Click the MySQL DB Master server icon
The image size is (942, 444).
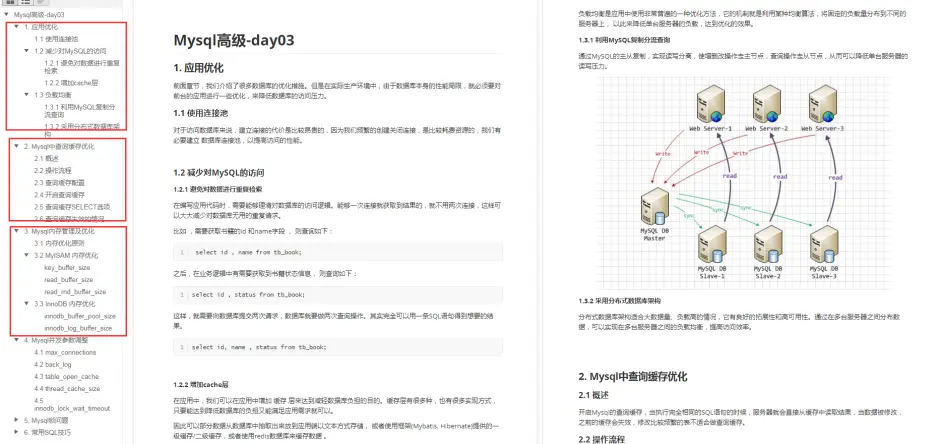[x=654, y=205]
